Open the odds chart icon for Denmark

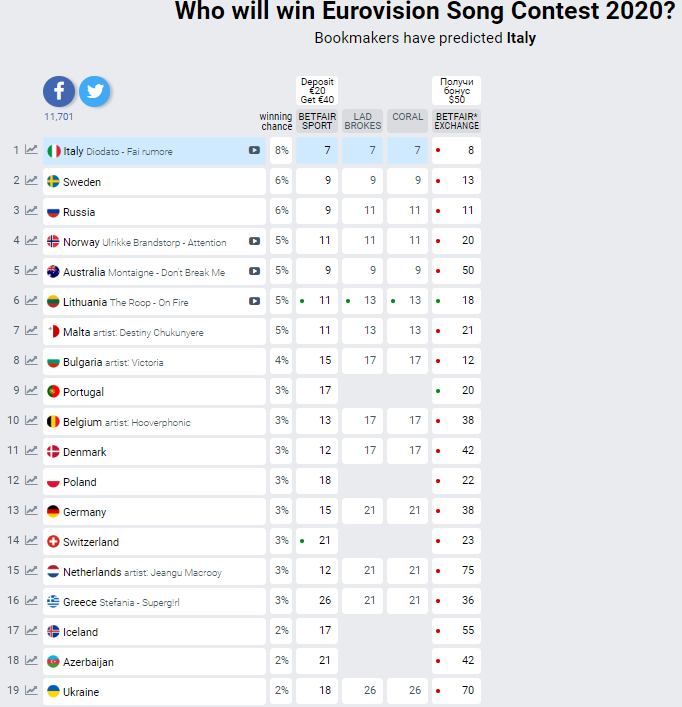click(31, 450)
